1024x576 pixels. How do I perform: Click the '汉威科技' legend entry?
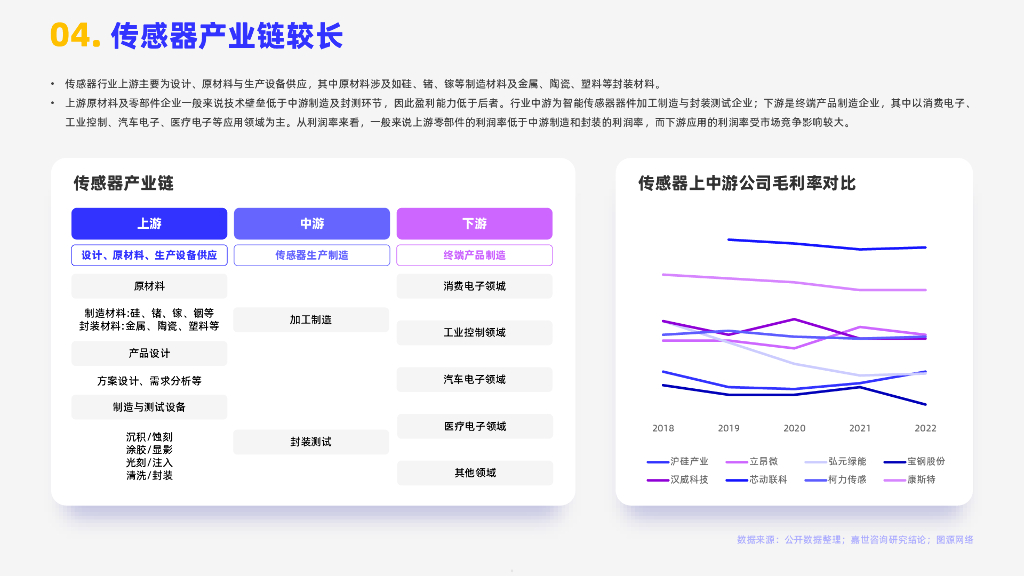pos(678,479)
